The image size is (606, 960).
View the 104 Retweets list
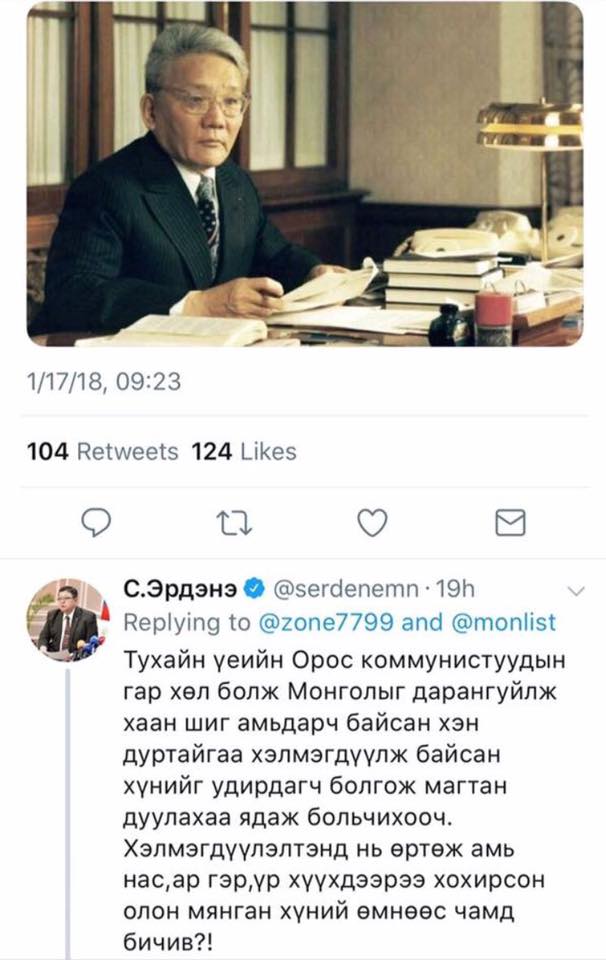pos(103,452)
